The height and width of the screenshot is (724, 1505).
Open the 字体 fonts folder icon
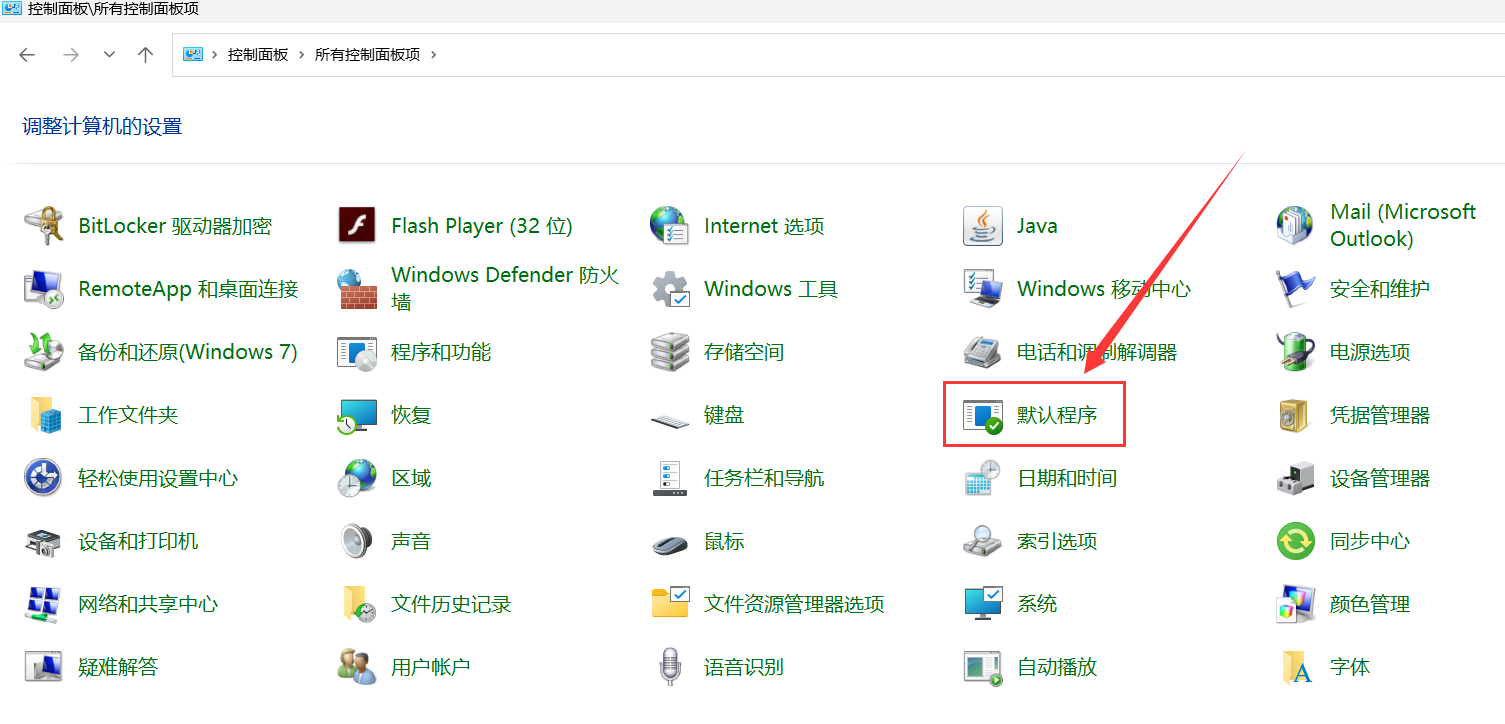[x=1297, y=667]
